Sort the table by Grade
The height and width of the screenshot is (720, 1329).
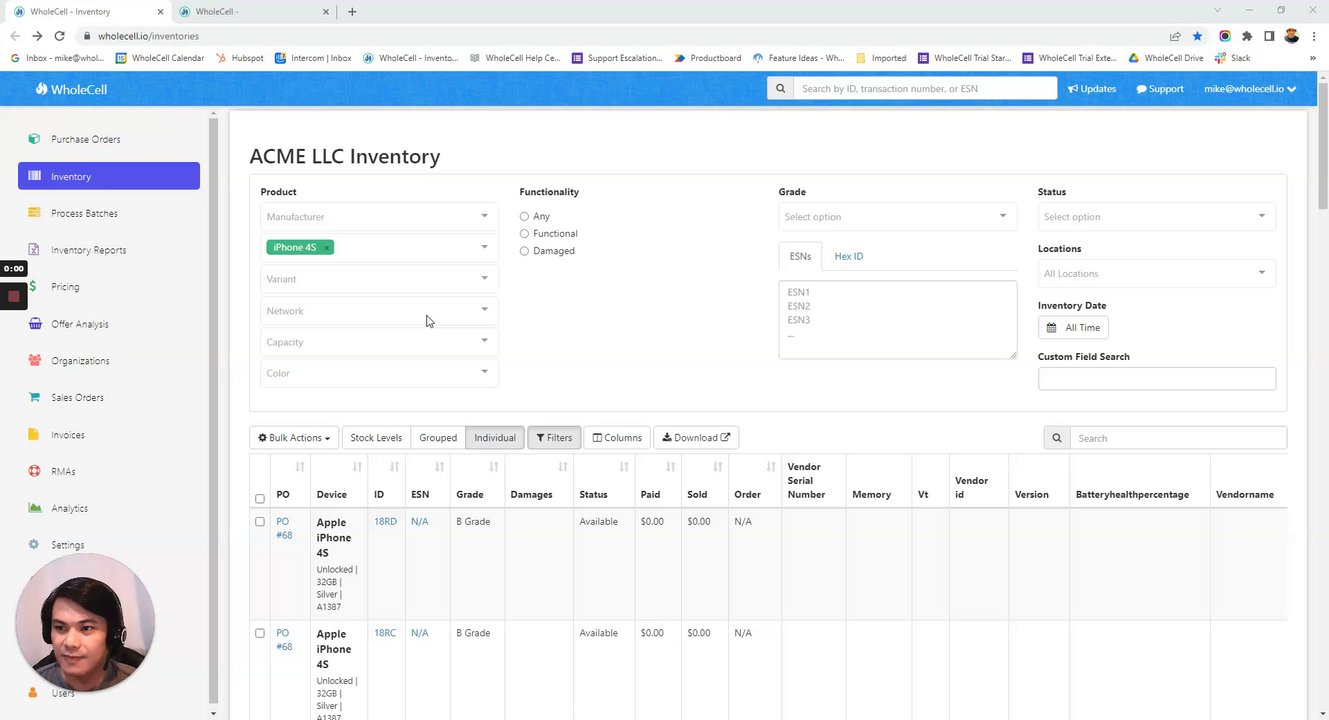point(494,467)
